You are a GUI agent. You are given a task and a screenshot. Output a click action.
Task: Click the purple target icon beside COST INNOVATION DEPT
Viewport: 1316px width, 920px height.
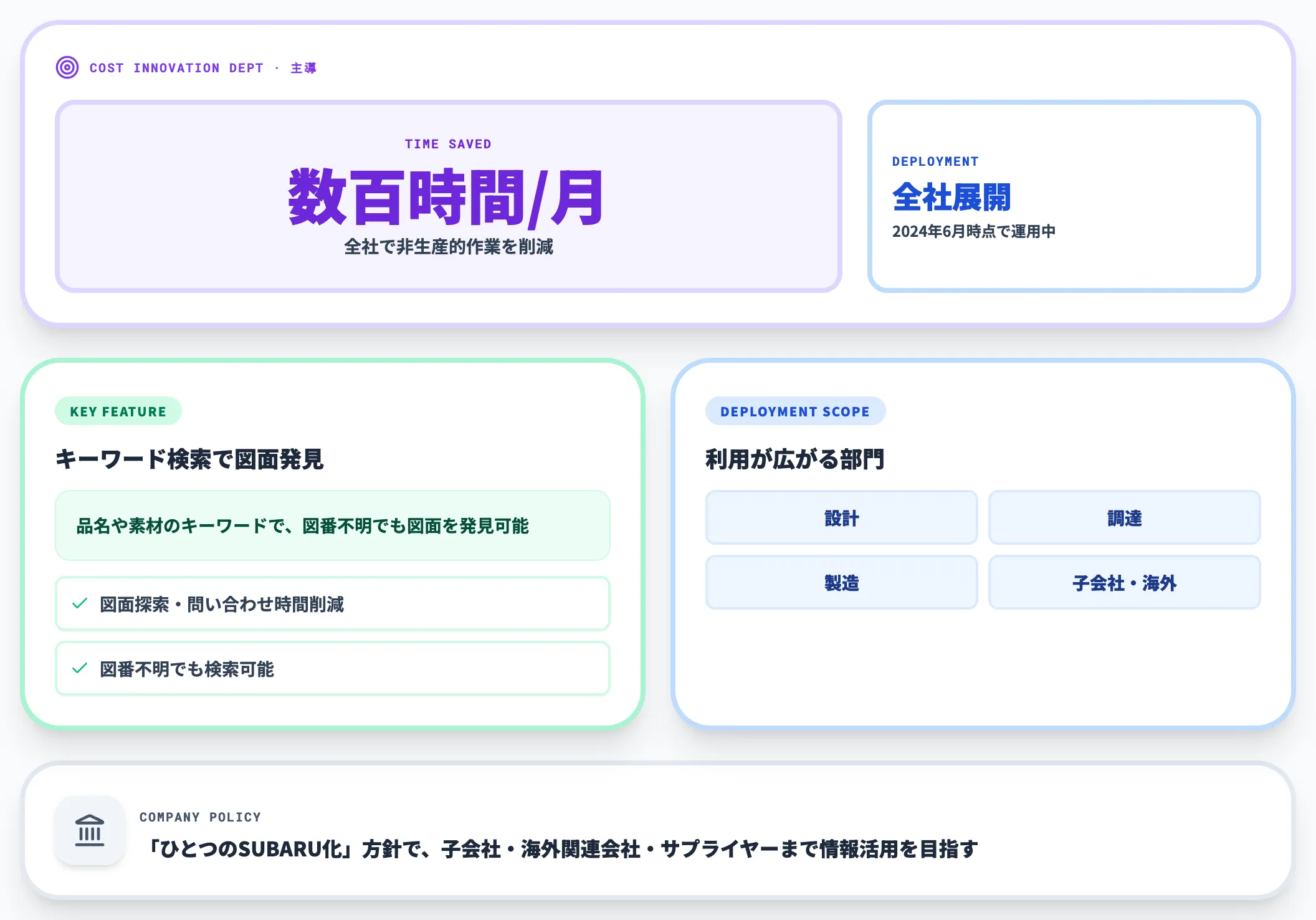67,67
